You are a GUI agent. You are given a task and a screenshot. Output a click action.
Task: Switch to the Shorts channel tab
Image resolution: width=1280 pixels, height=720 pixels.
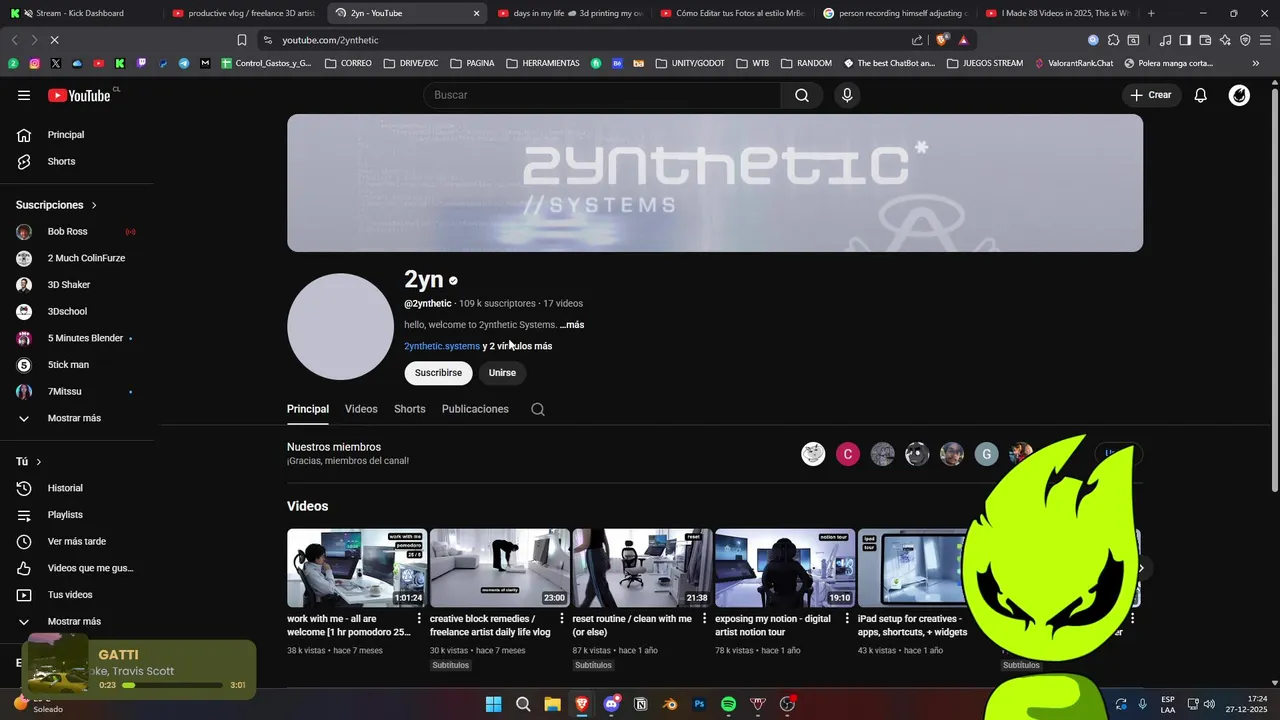click(x=409, y=409)
